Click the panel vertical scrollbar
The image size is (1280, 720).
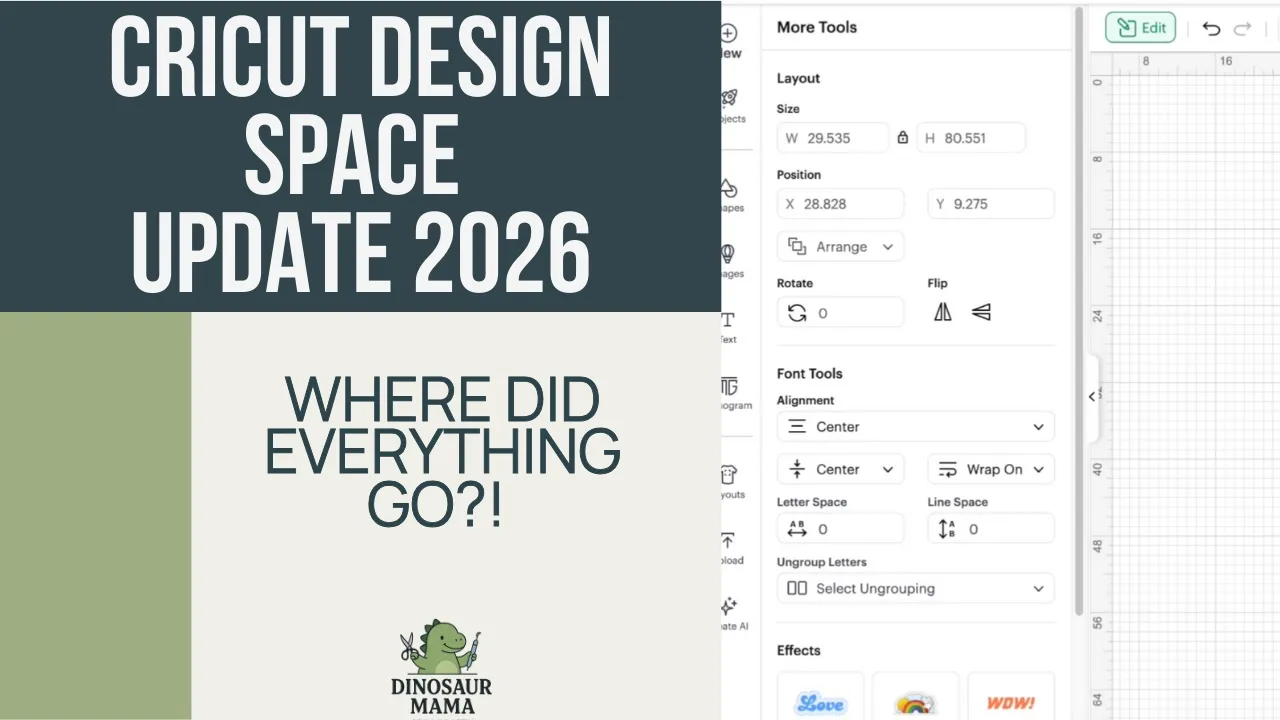tap(1078, 310)
